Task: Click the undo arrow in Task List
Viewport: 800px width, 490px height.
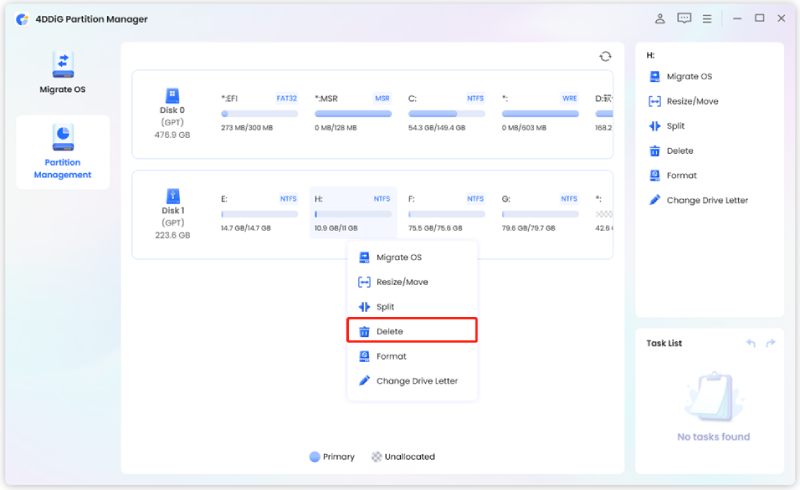Action: tap(751, 343)
